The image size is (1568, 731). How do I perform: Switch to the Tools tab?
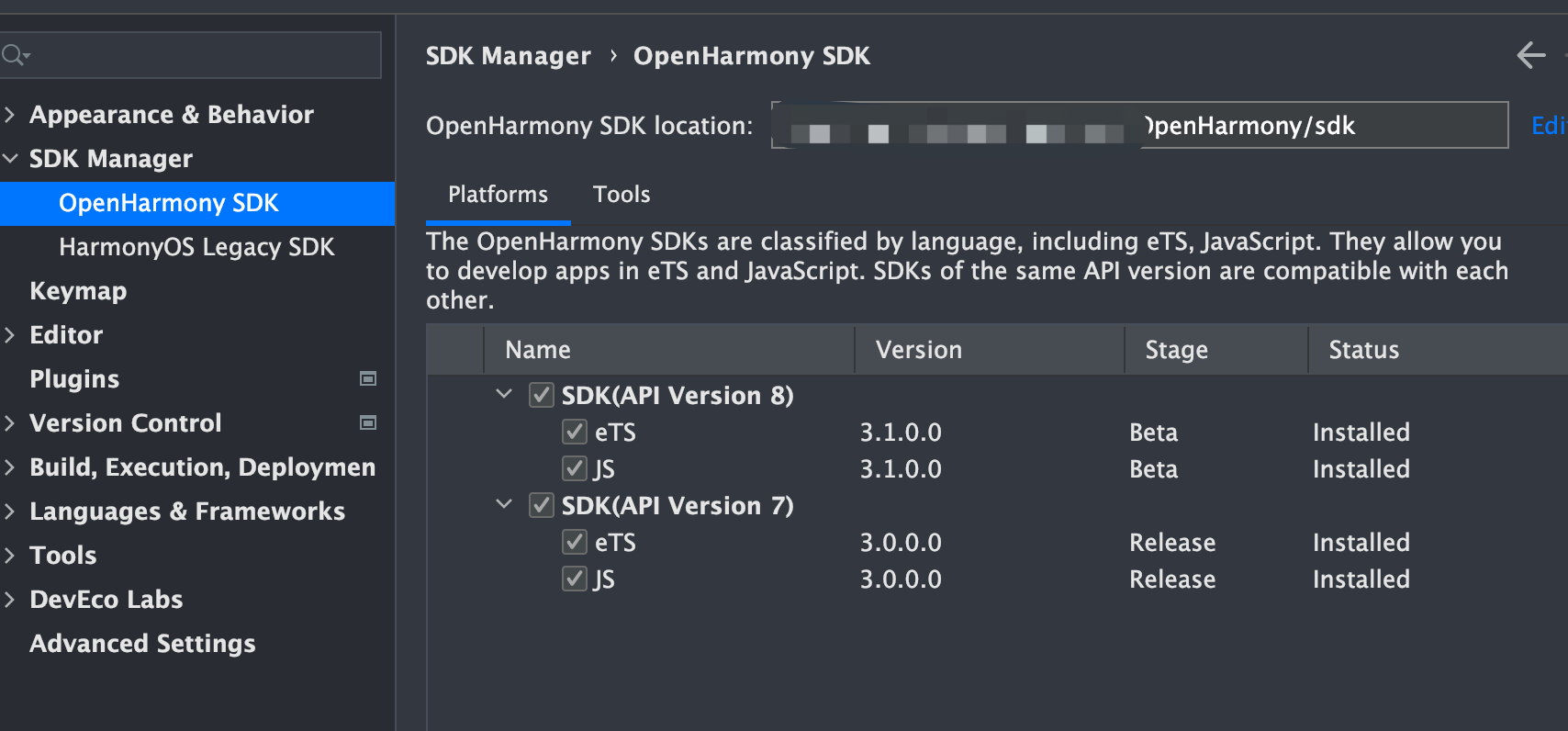[622, 195]
